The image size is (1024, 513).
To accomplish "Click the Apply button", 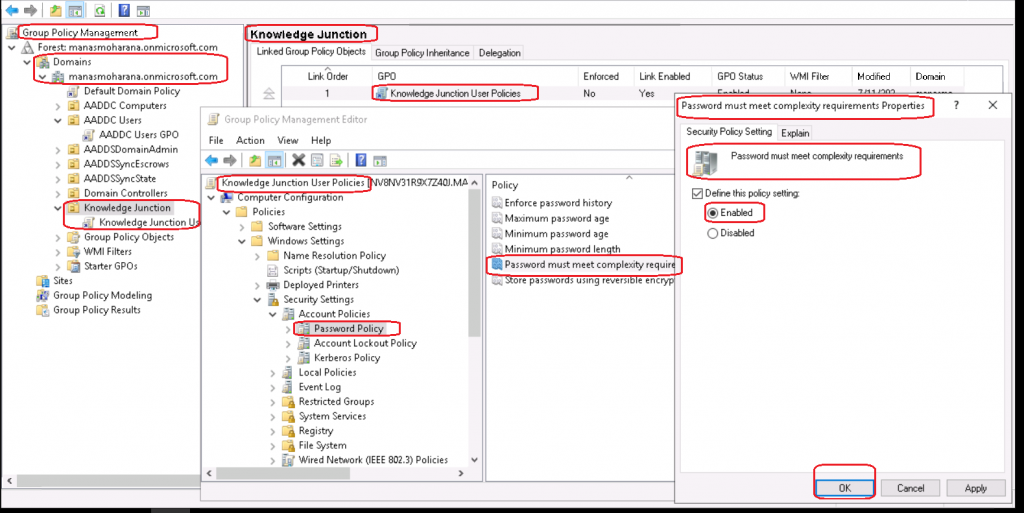I will click(975, 488).
